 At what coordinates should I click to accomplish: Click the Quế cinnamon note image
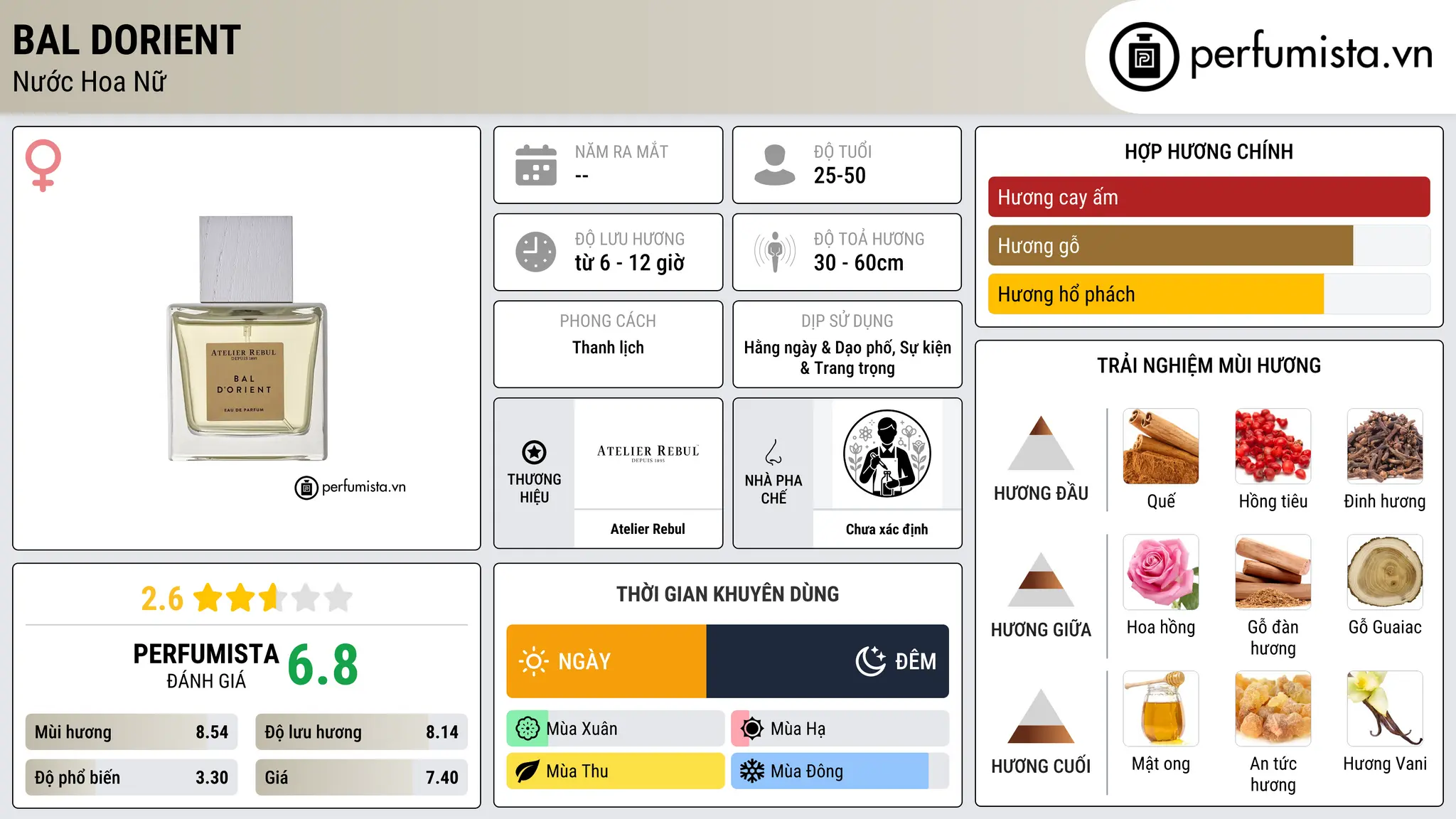[1161, 446]
